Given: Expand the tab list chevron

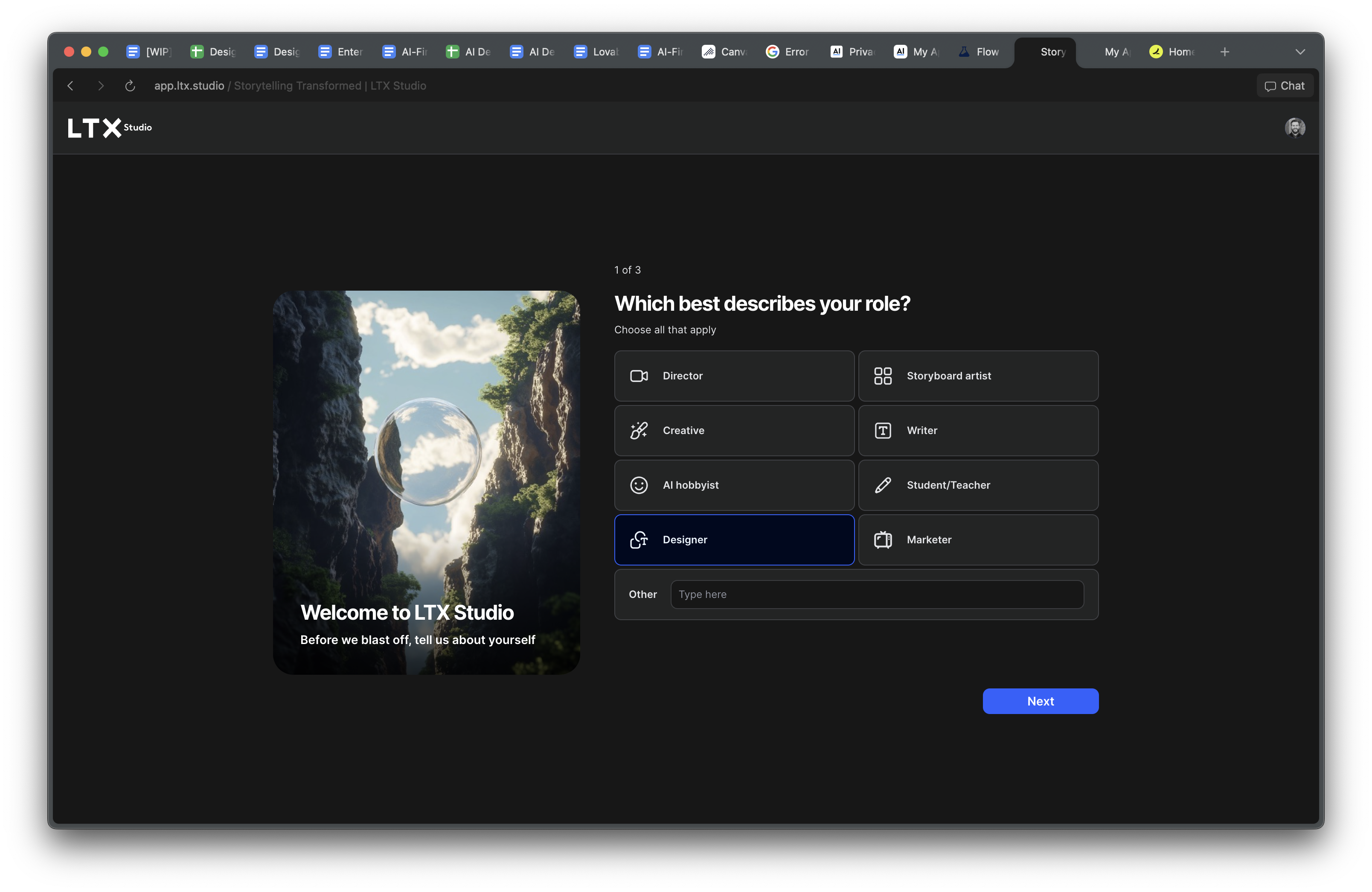Looking at the screenshot, I should point(1300,52).
